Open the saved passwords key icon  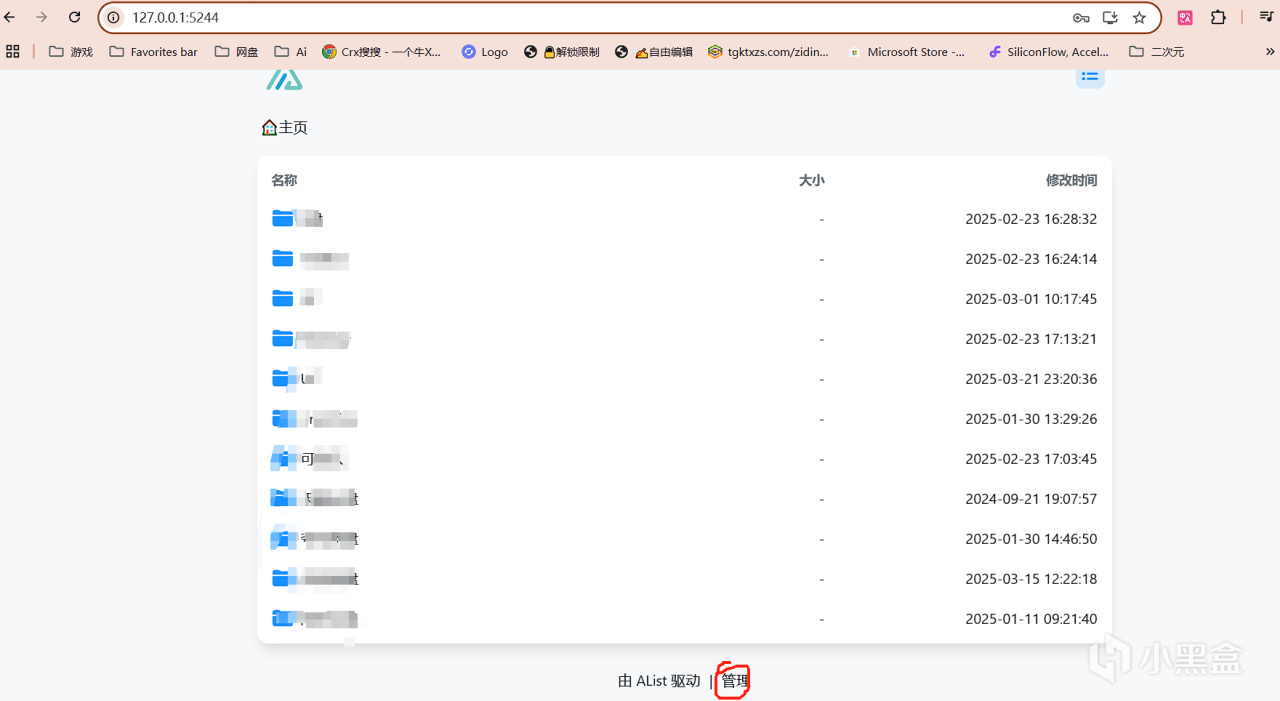pyautogui.click(x=1081, y=17)
